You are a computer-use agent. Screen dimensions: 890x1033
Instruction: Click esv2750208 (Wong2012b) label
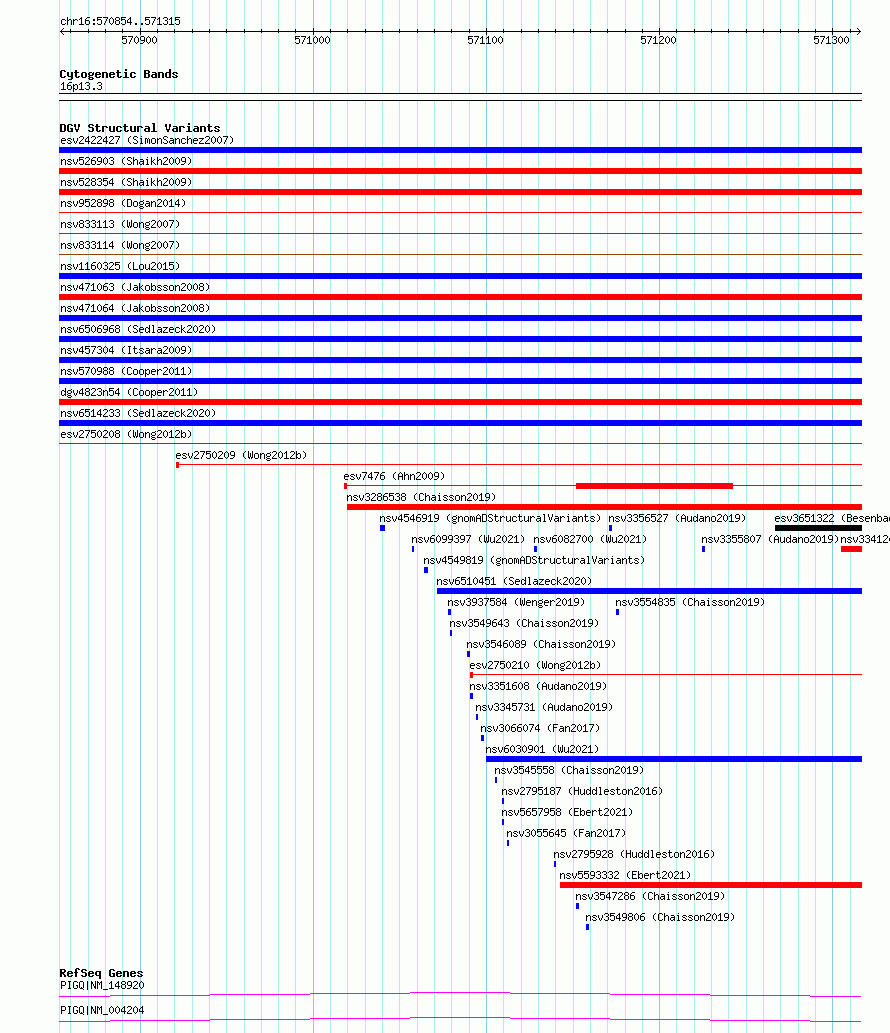pyautogui.click(x=126, y=435)
